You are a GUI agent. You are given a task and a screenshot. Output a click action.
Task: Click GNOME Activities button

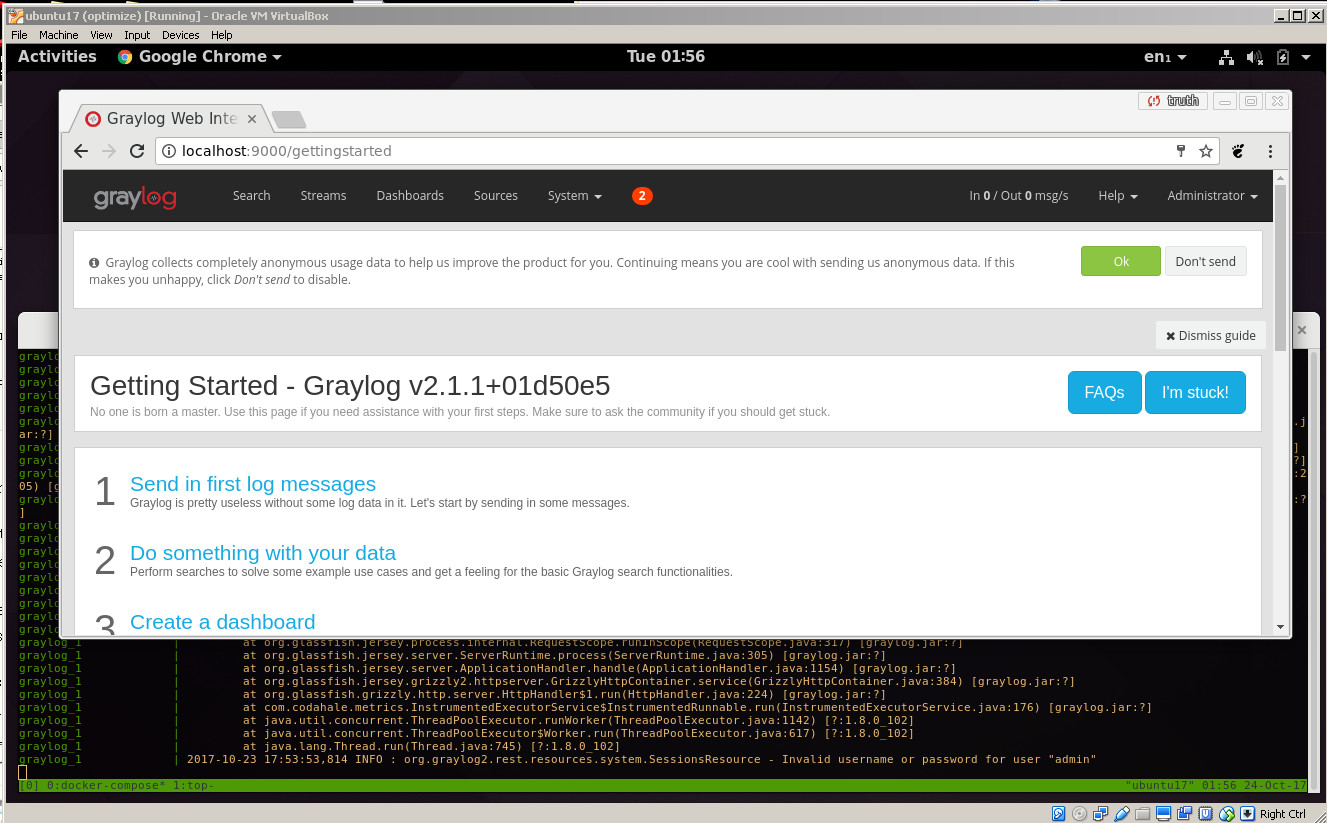pyautogui.click(x=57, y=57)
